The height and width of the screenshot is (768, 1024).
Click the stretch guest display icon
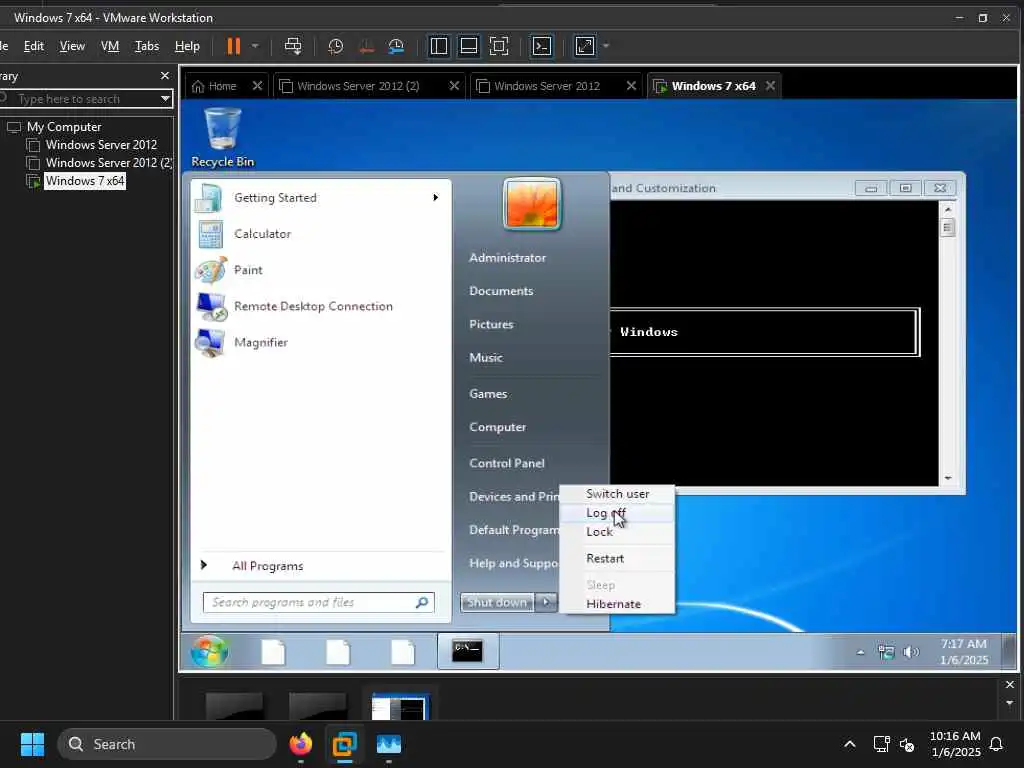coord(584,46)
